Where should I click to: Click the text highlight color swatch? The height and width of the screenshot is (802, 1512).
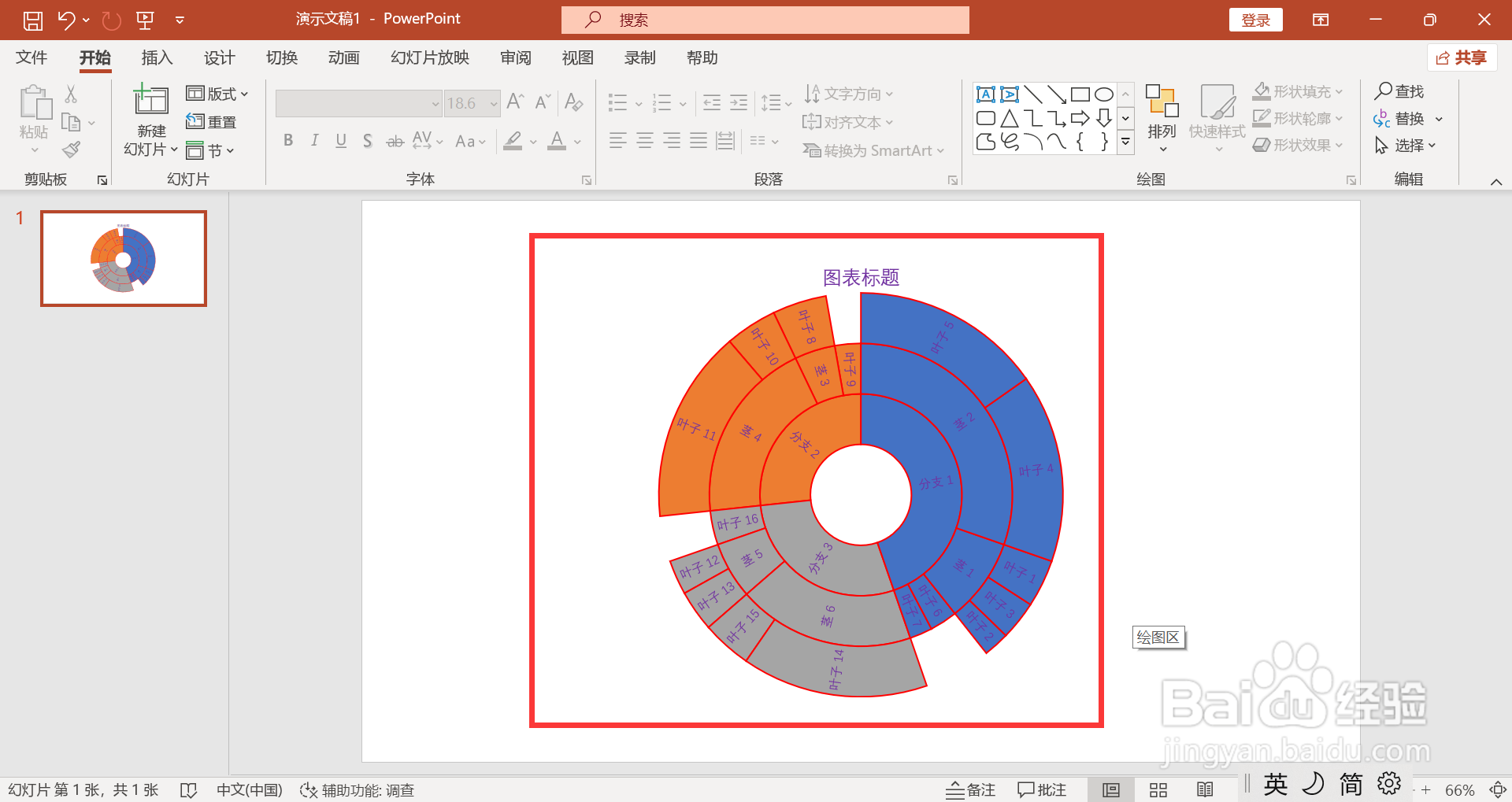[513, 141]
